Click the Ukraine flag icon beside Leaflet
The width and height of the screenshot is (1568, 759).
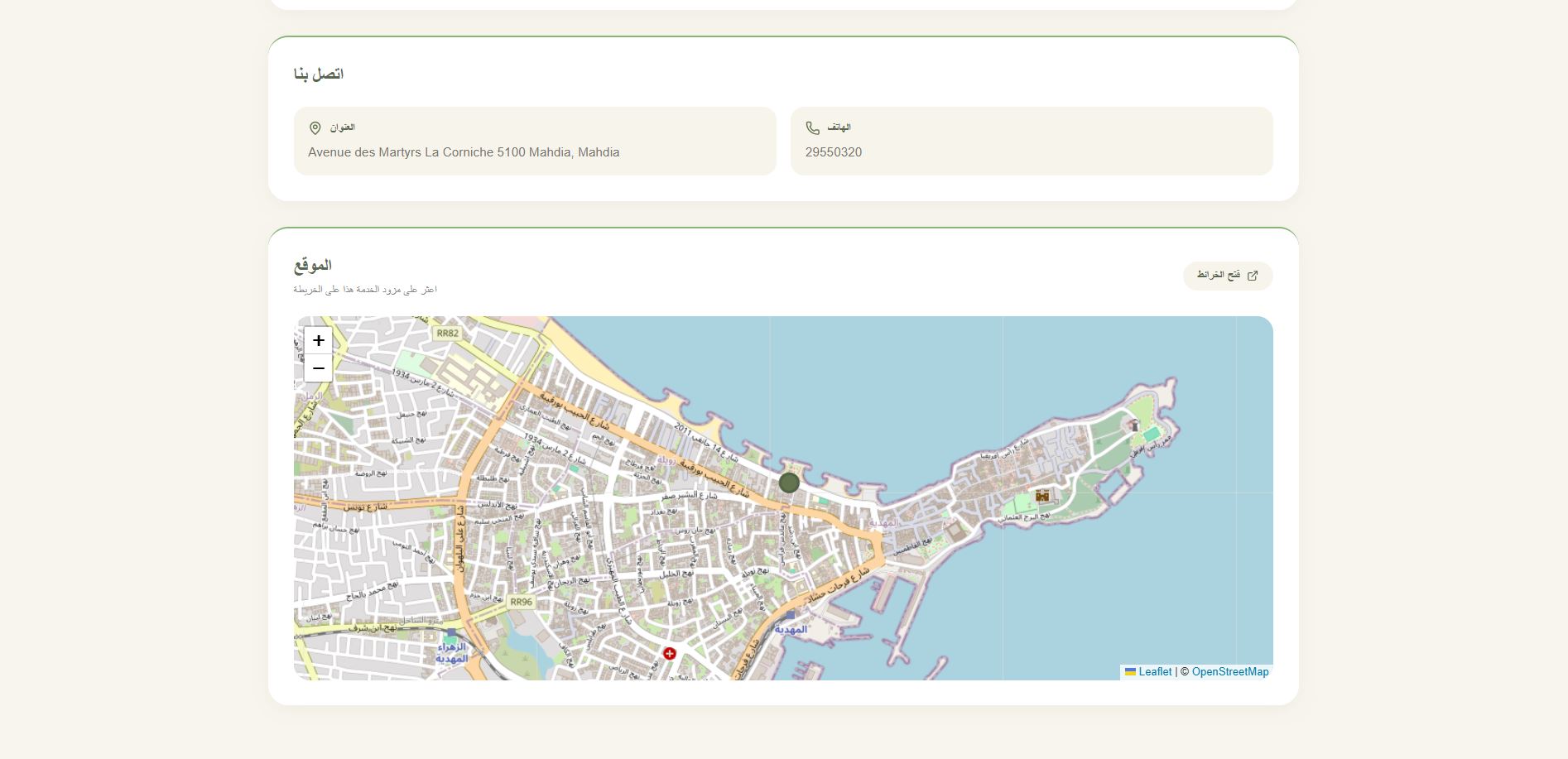click(1130, 672)
